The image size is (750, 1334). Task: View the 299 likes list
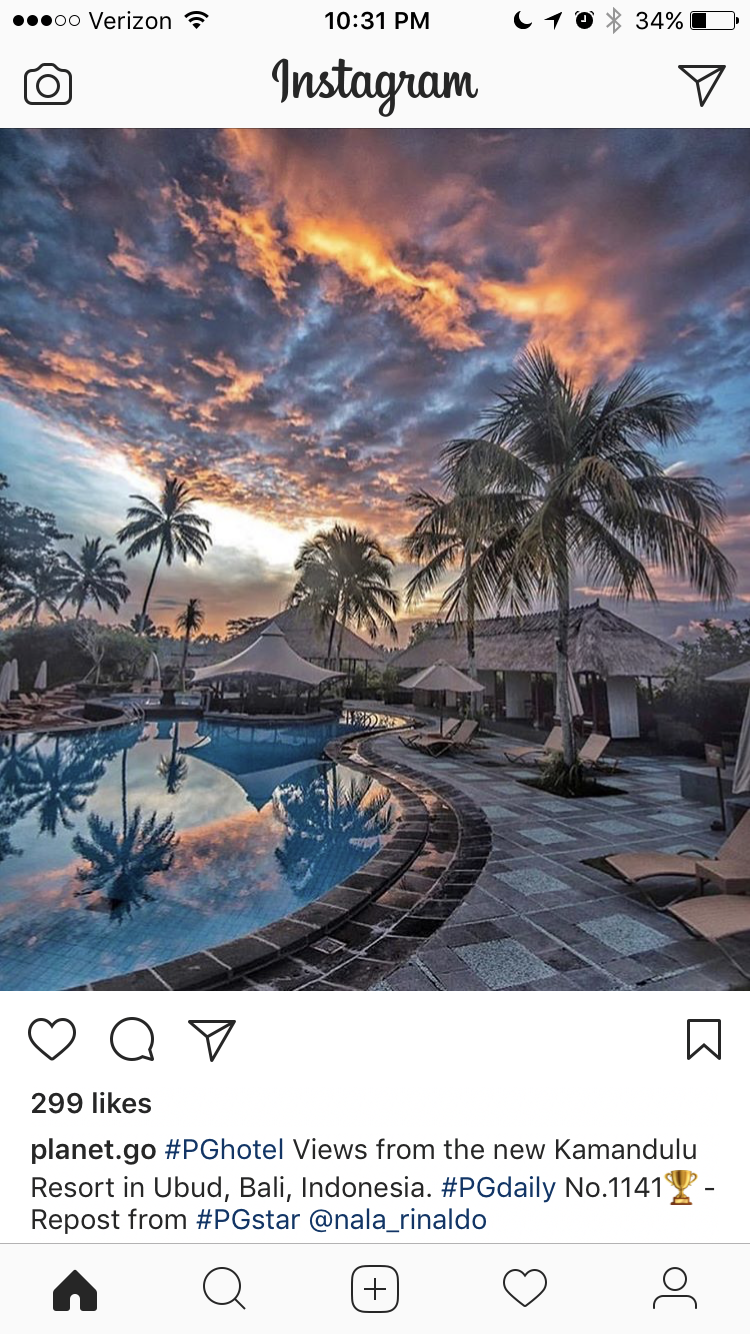tap(91, 1103)
